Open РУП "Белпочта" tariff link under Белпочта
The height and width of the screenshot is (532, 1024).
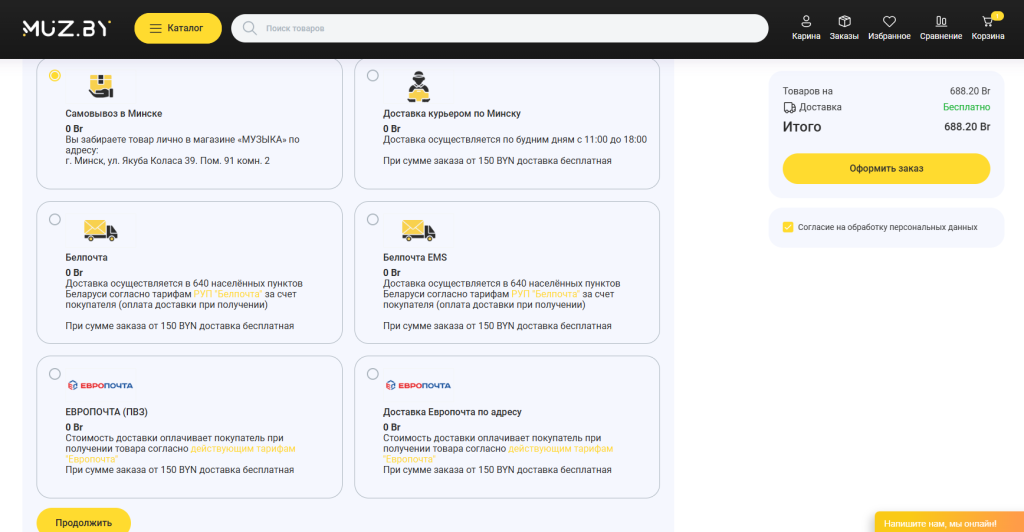pyautogui.click(x=228, y=294)
